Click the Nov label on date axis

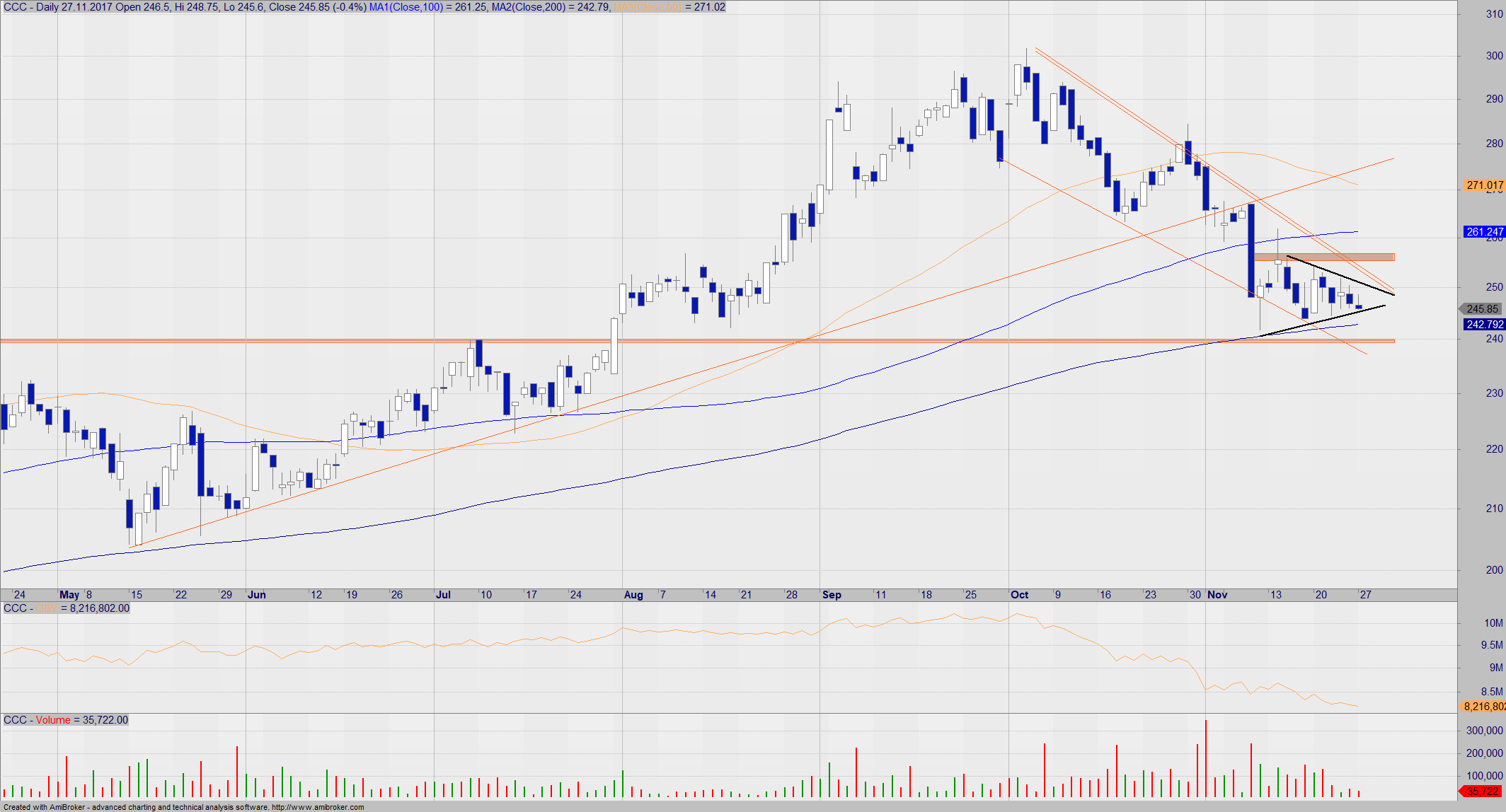pos(1217,595)
